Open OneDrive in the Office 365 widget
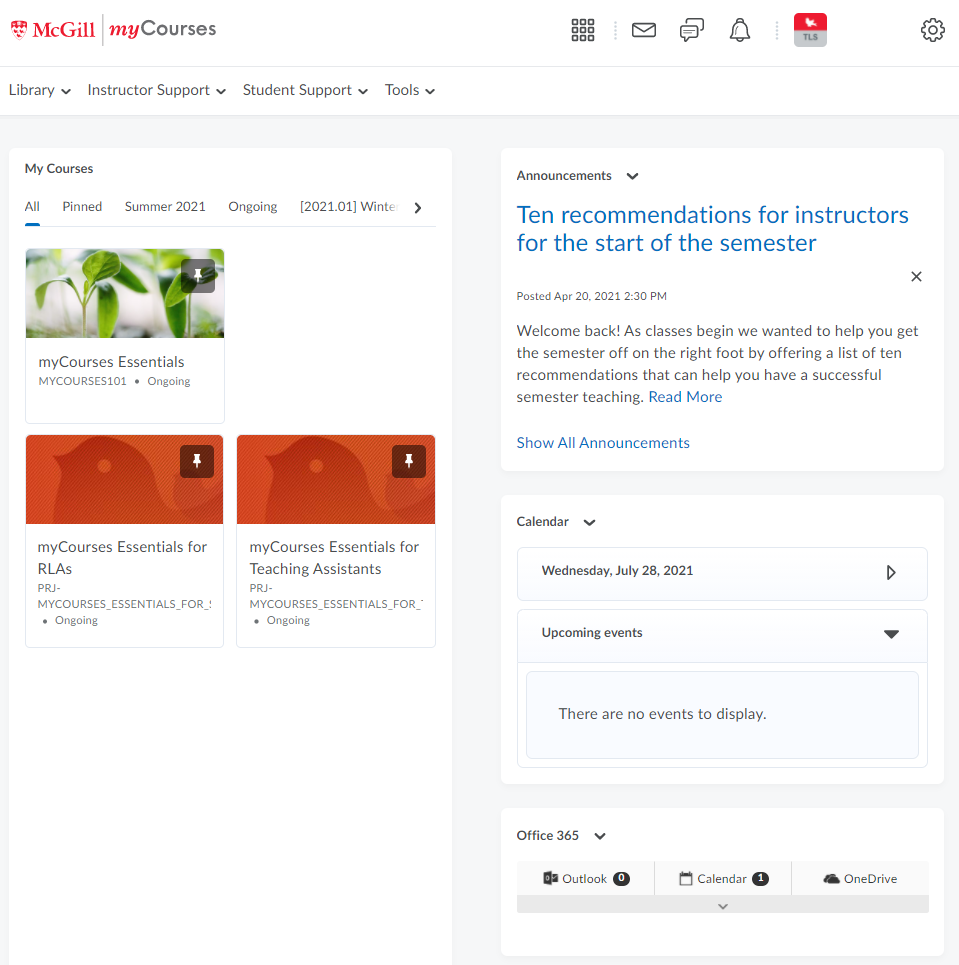 point(859,879)
